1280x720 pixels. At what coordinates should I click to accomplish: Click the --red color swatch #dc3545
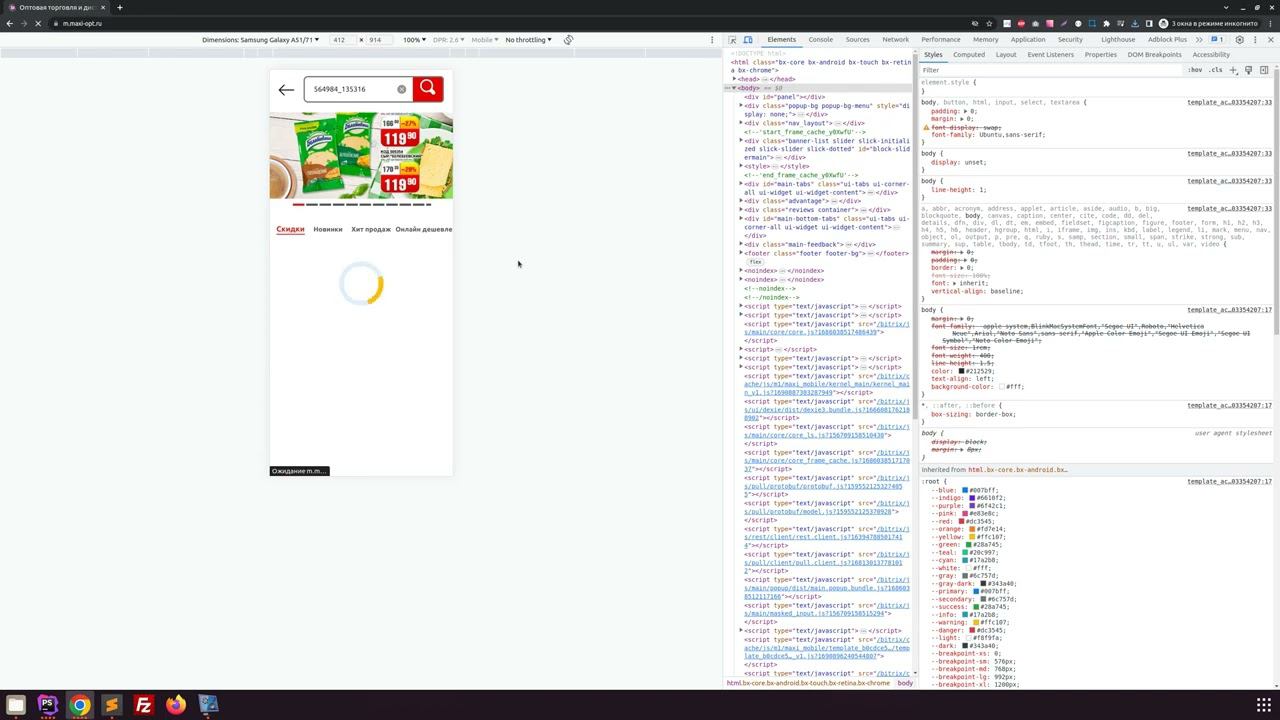pos(961,522)
